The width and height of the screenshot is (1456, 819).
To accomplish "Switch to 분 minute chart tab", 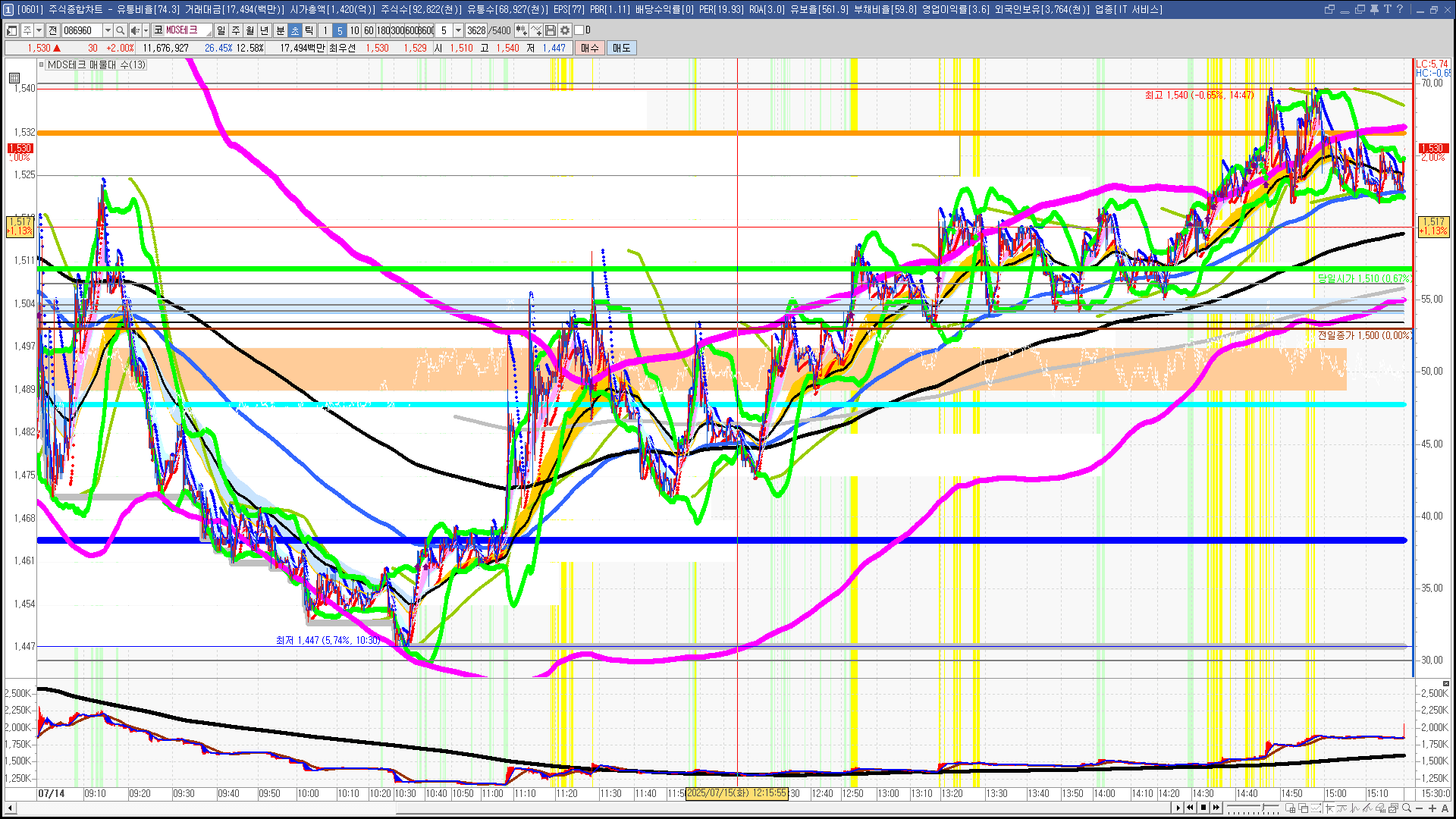I will (280, 30).
